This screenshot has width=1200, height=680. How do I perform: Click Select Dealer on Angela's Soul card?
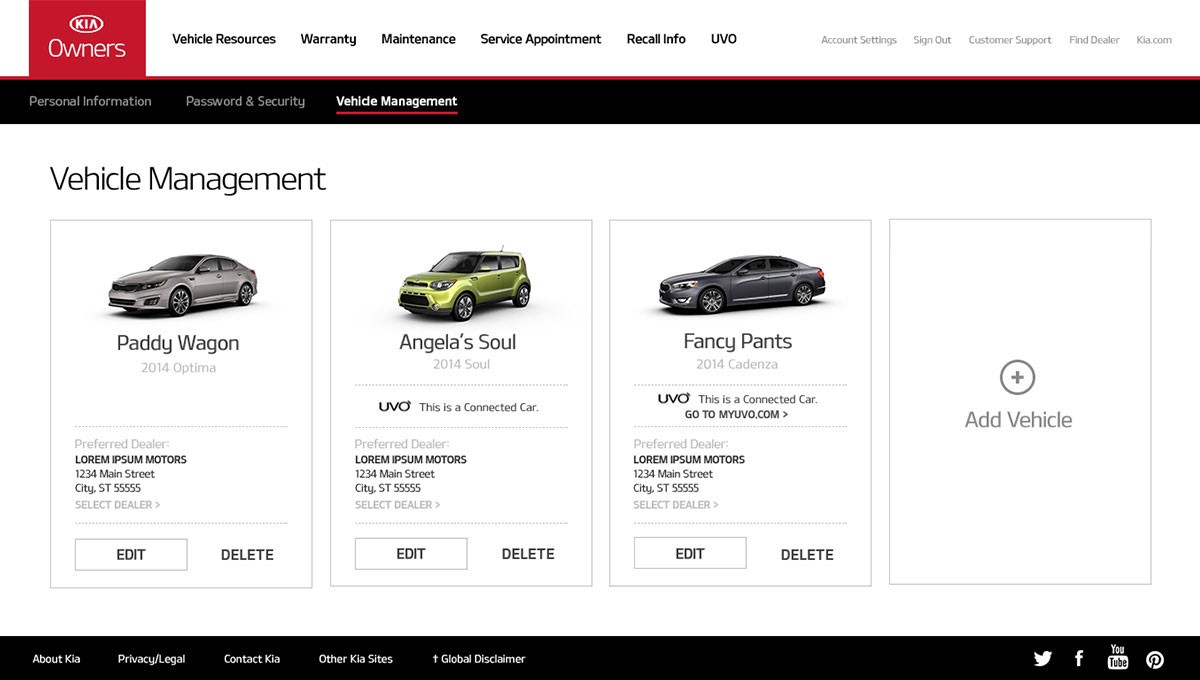(397, 505)
